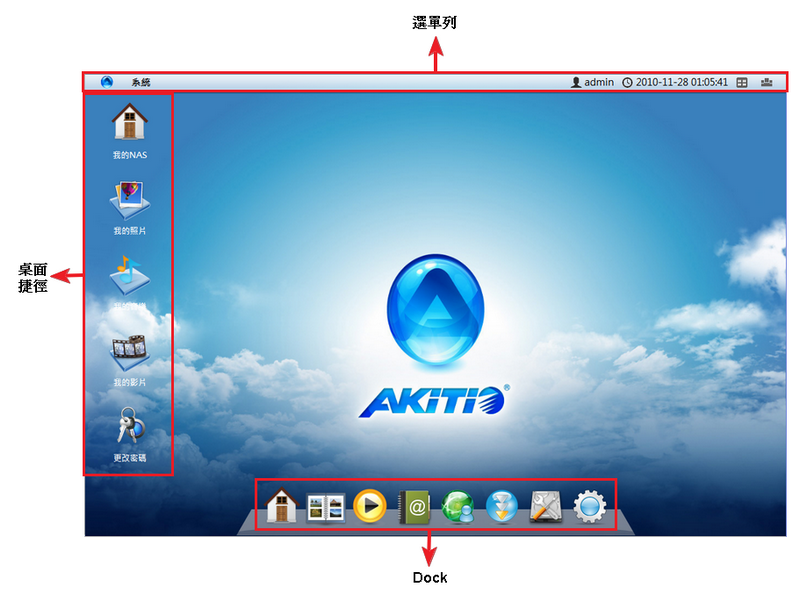Click the date and time display in menu bar
The image size is (800, 595).
point(682,82)
